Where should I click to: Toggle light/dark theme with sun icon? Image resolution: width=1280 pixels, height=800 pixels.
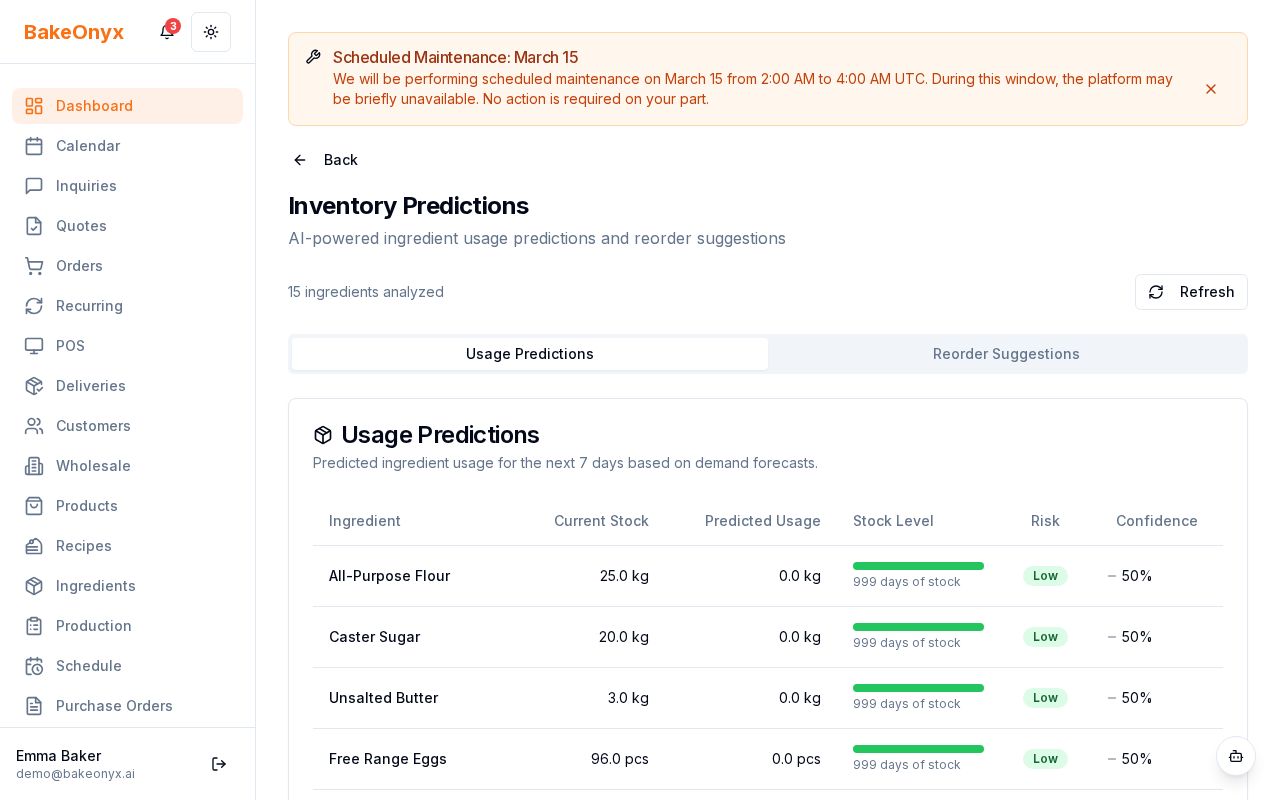pyautogui.click(x=211, y=32)
